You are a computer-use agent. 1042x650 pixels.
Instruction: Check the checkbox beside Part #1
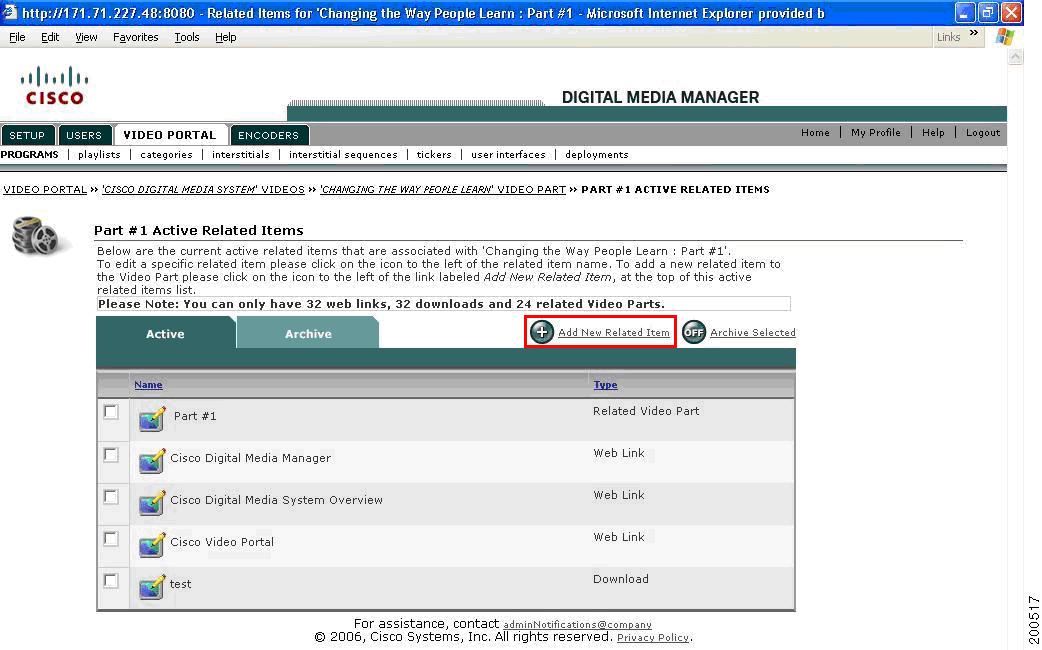(x=112, y=411)
